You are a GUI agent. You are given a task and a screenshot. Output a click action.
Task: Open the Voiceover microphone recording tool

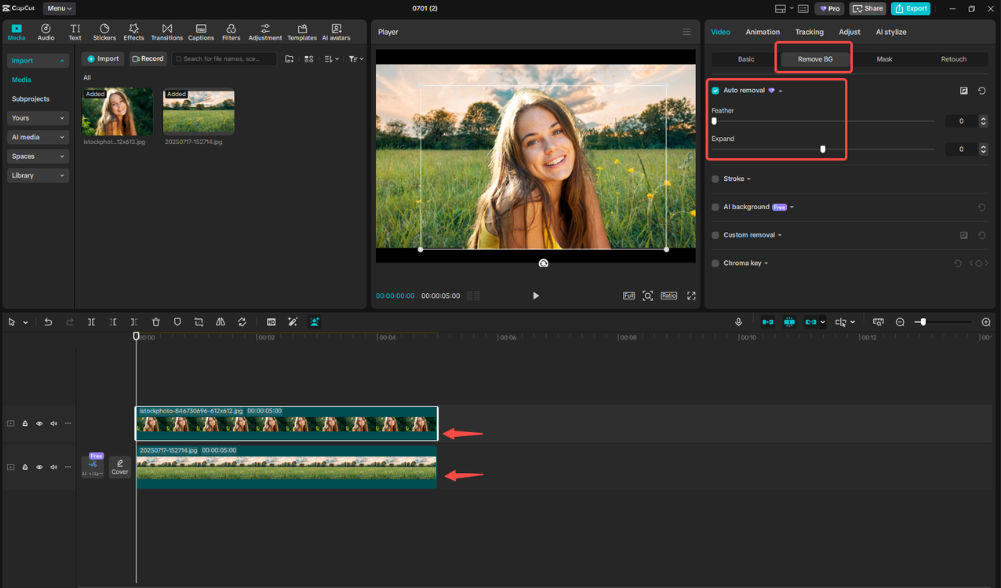pyautogui.click(x=738, y=322)
